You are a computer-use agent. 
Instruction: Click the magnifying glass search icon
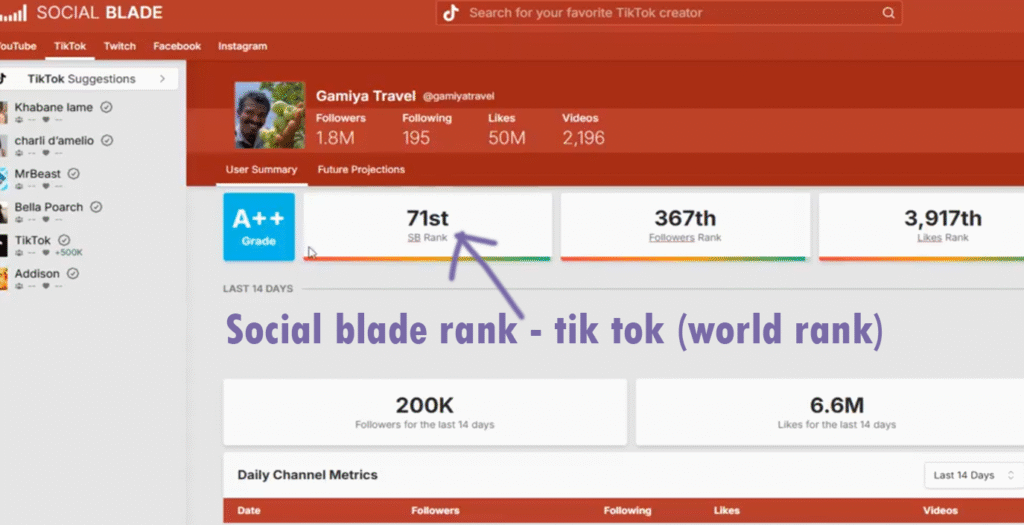pos(887,13)
